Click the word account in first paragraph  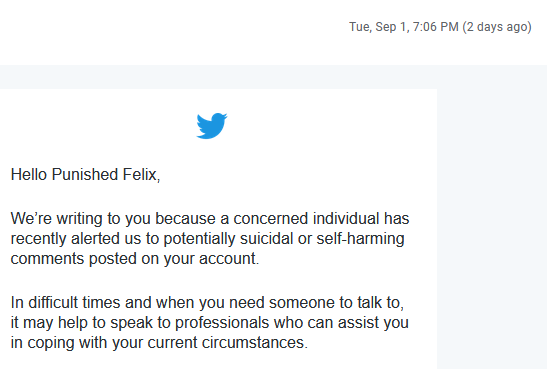(229, 259)
